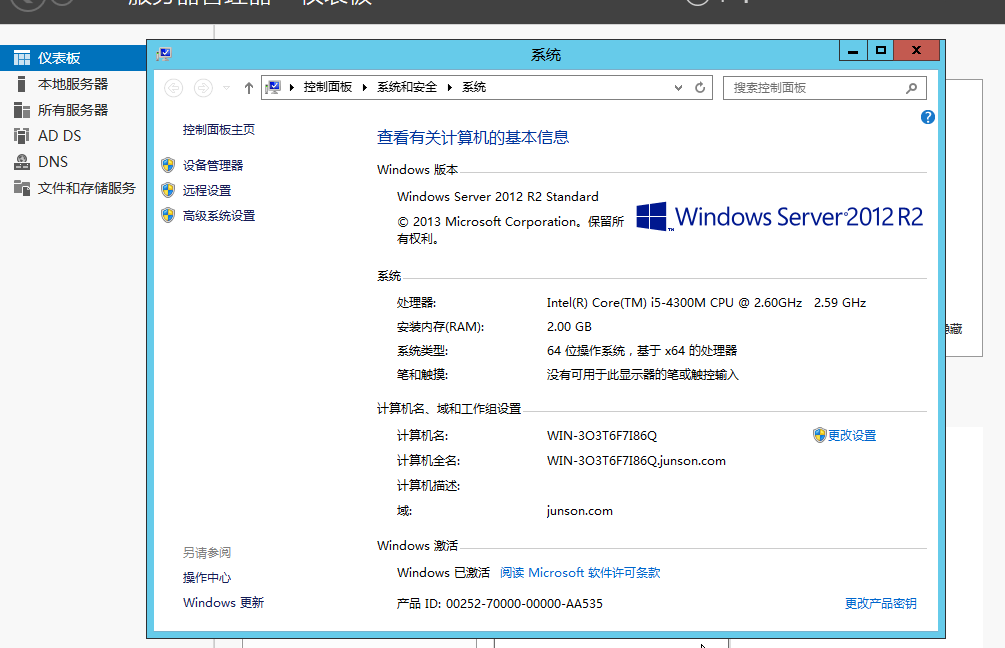This screenshot has width=1005, height=648.
Task: Click the 查看有关计算机的基本信息 heading
Action: tap(473, 137)
